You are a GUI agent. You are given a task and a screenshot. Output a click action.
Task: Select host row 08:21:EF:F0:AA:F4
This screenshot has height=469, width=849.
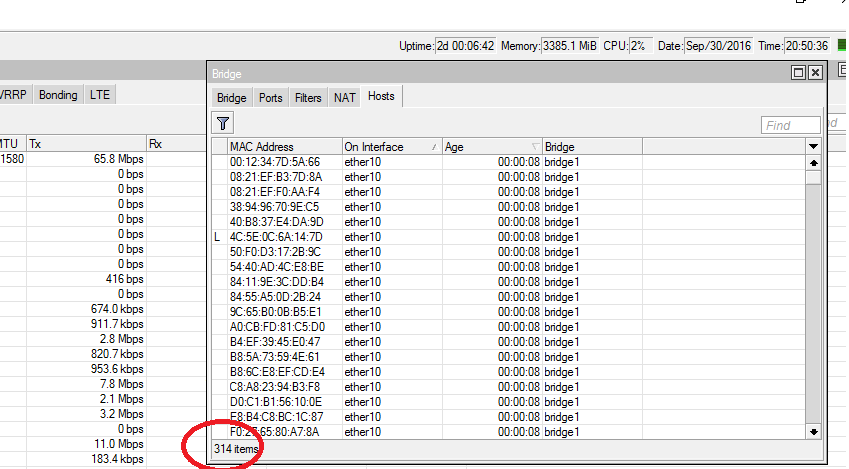tap(508, 192)
